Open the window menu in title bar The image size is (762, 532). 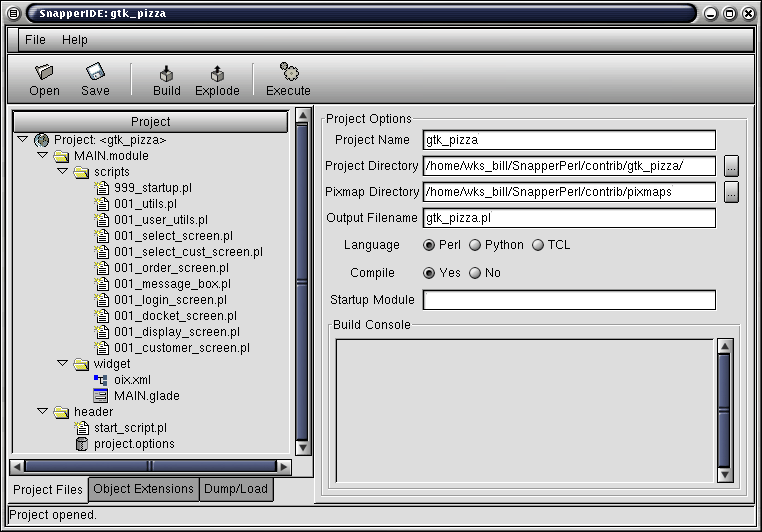click(14, 14)
